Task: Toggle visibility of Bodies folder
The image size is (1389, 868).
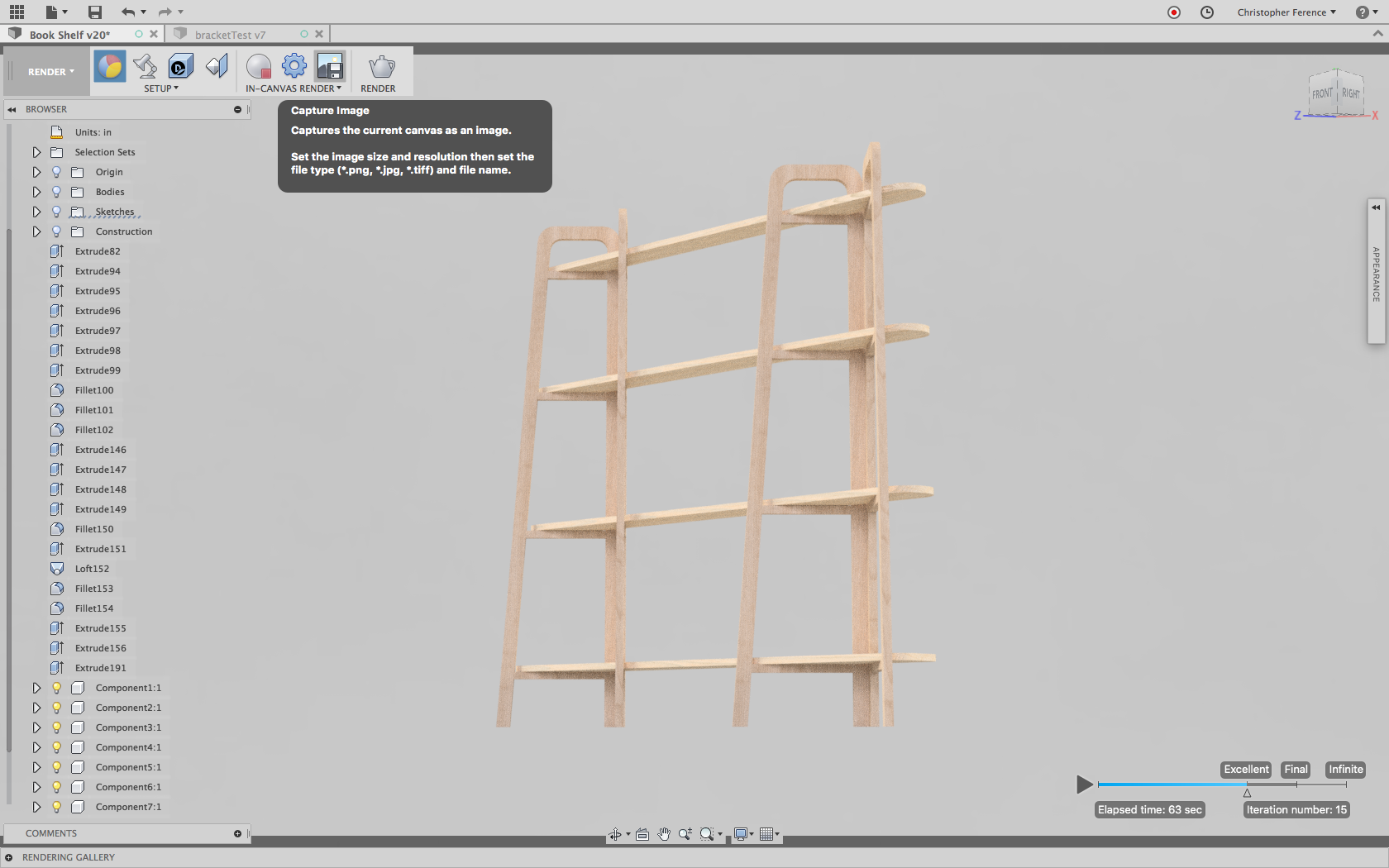Action: 56,192
